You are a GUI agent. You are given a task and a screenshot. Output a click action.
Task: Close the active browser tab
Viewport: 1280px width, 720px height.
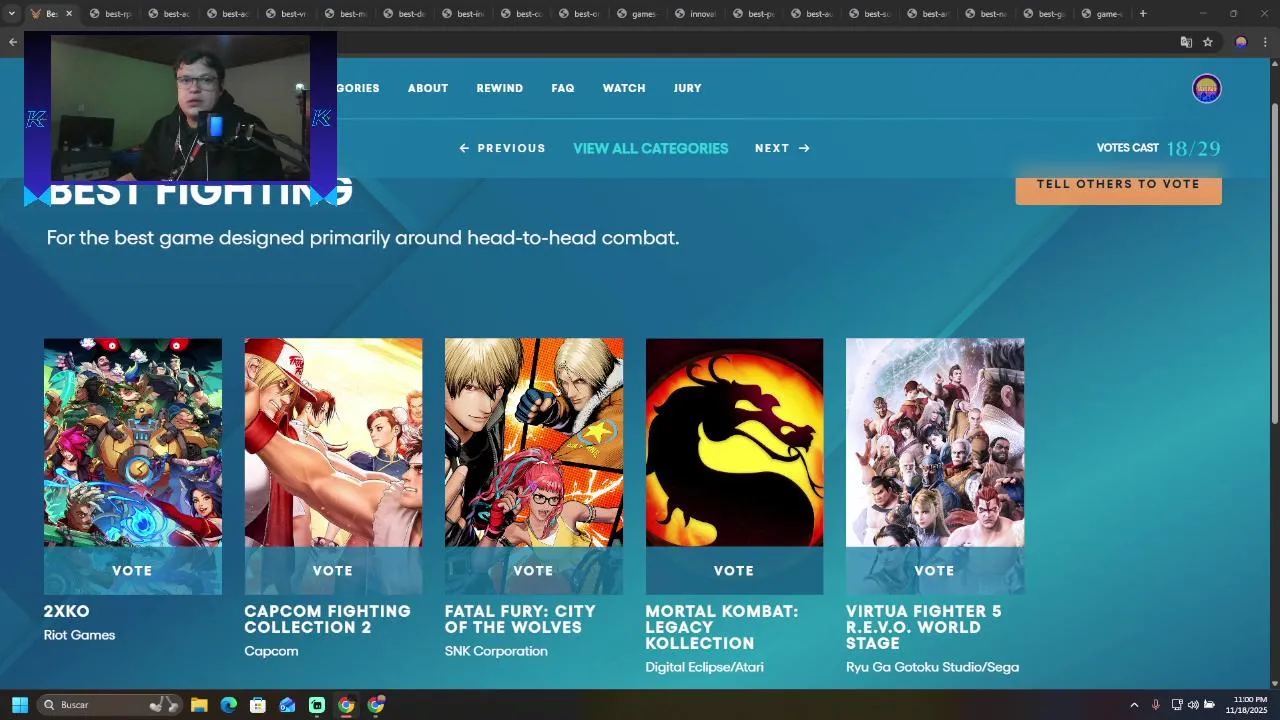pyautogui.click(x=69, y=14)
